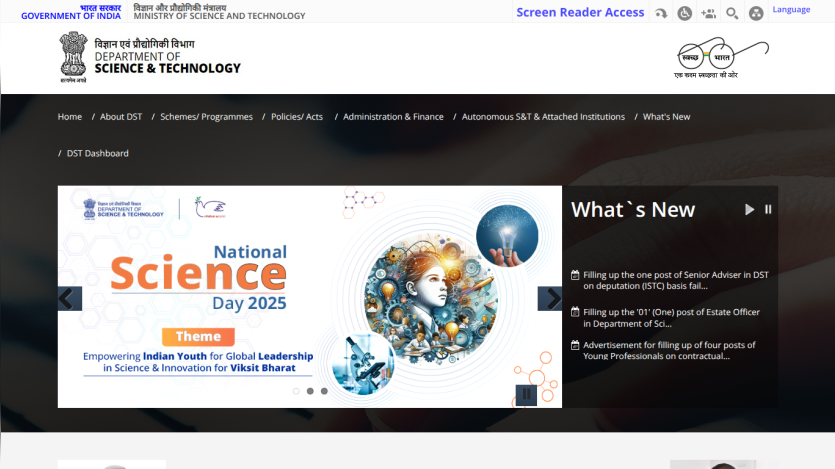Click the National Science Day 2025 banner
The height and width of the screenshot is (469, 835).
click(x=309, y=297)
